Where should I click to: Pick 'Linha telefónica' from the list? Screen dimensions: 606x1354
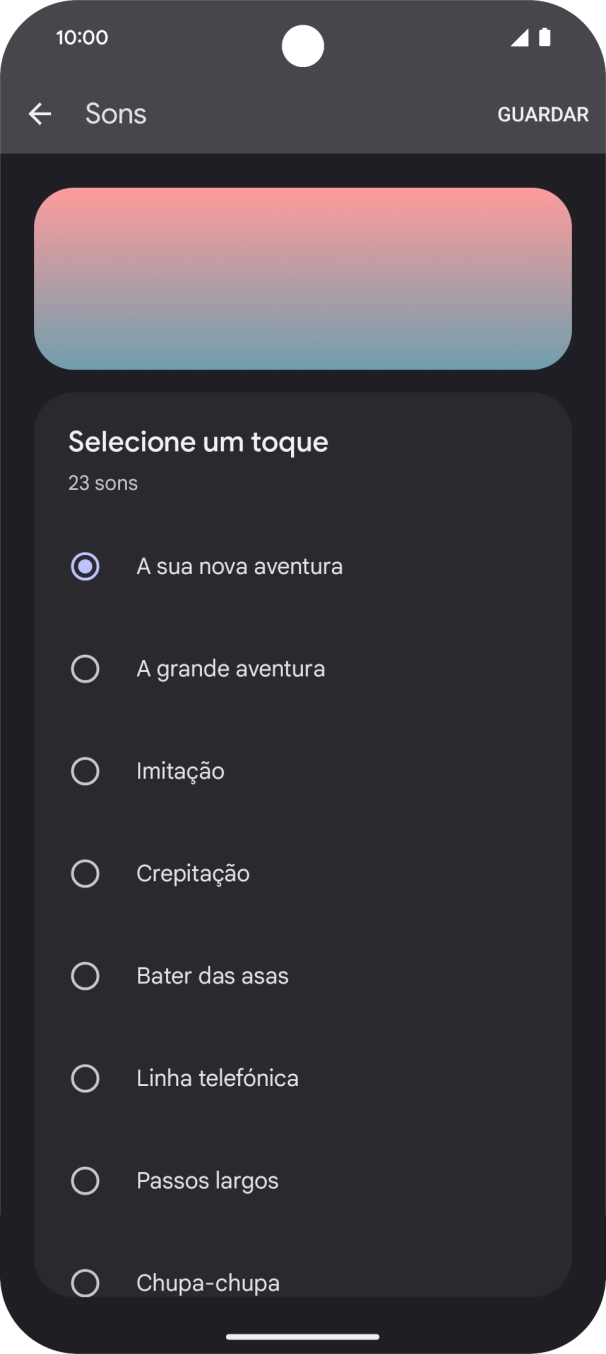tap(85, 1078)
